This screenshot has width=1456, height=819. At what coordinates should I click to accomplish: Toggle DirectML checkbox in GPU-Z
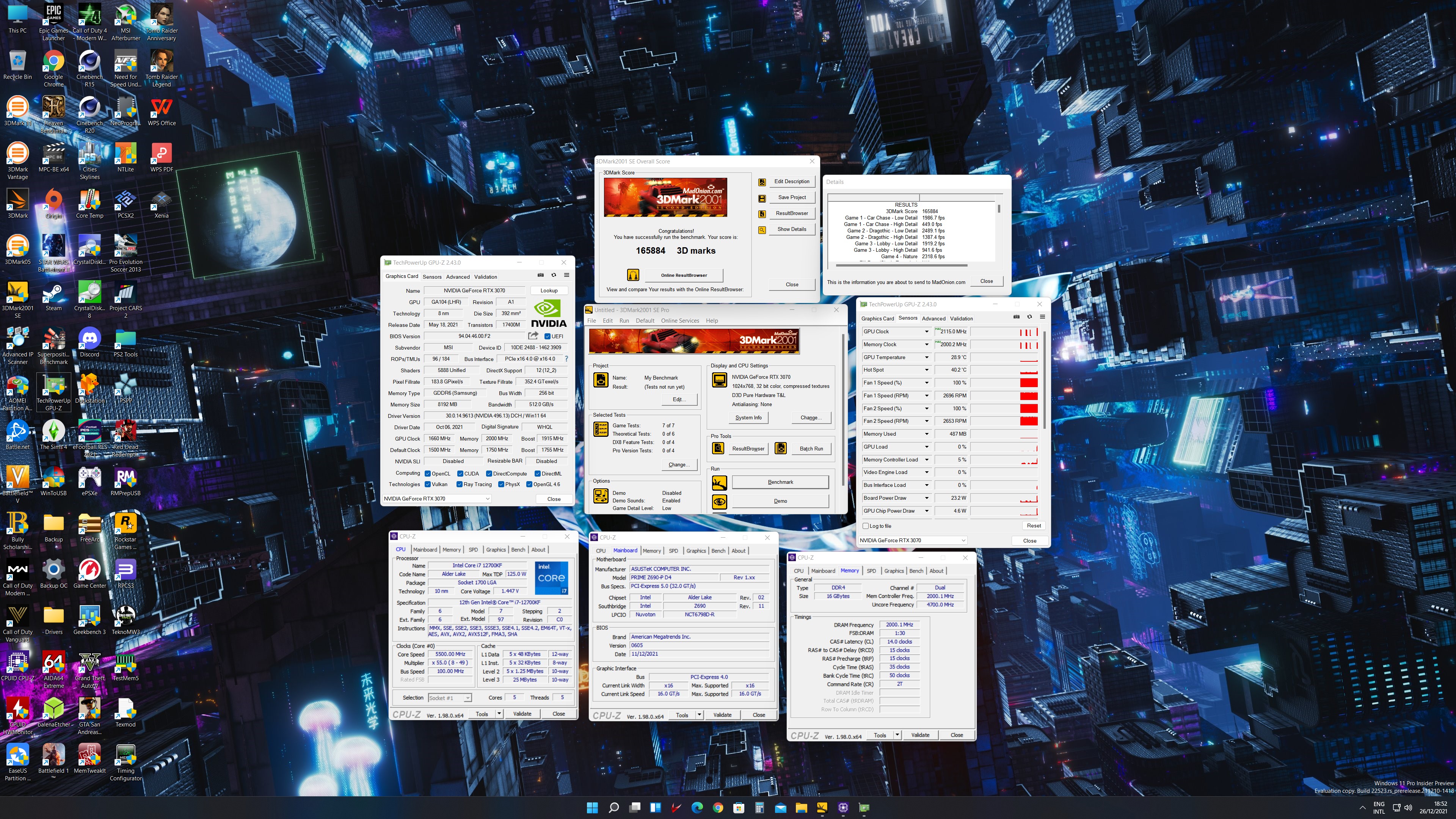(538, 474)
